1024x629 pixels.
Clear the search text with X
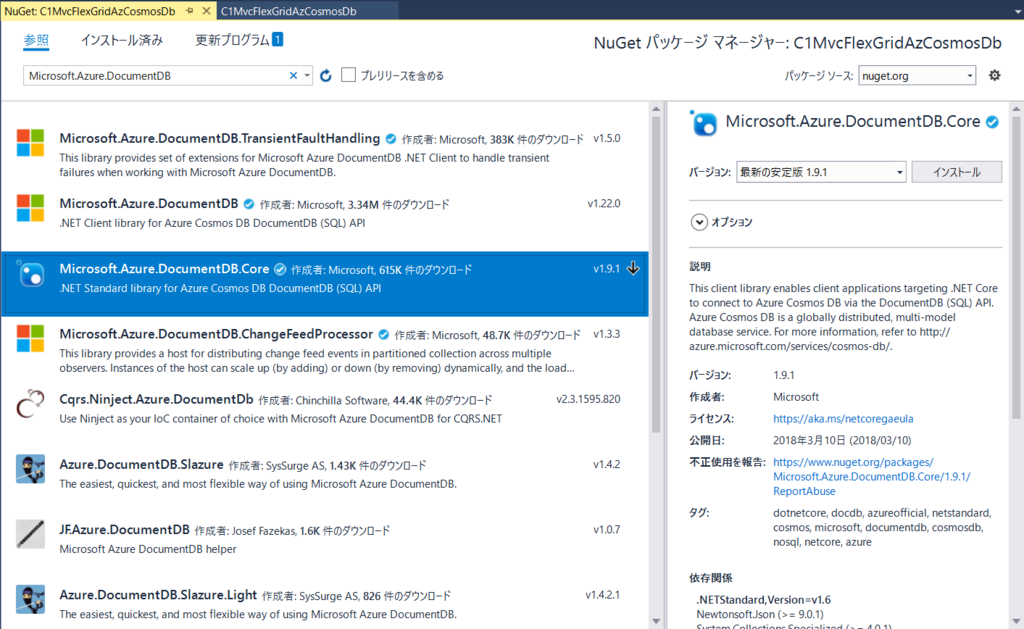point(293,76)
